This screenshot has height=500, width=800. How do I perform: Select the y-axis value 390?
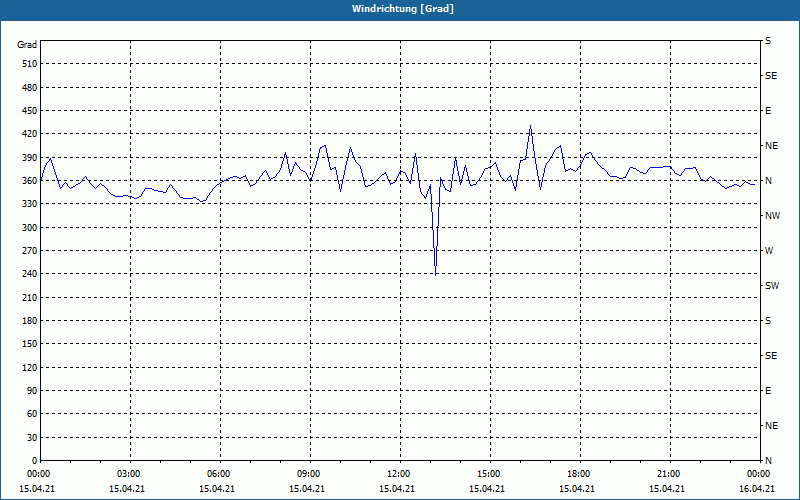[30, 158]
